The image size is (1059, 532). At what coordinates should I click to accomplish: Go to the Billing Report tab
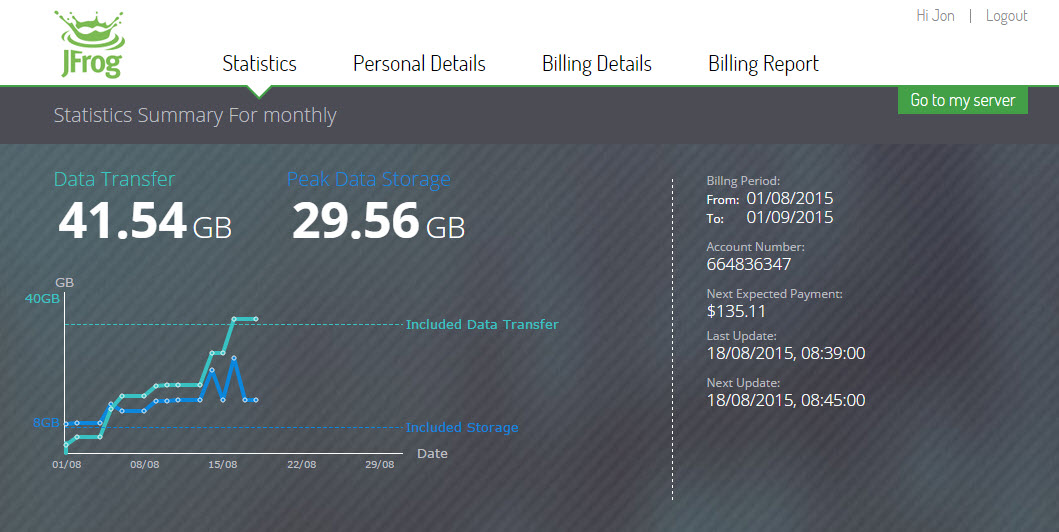point(763,64)
